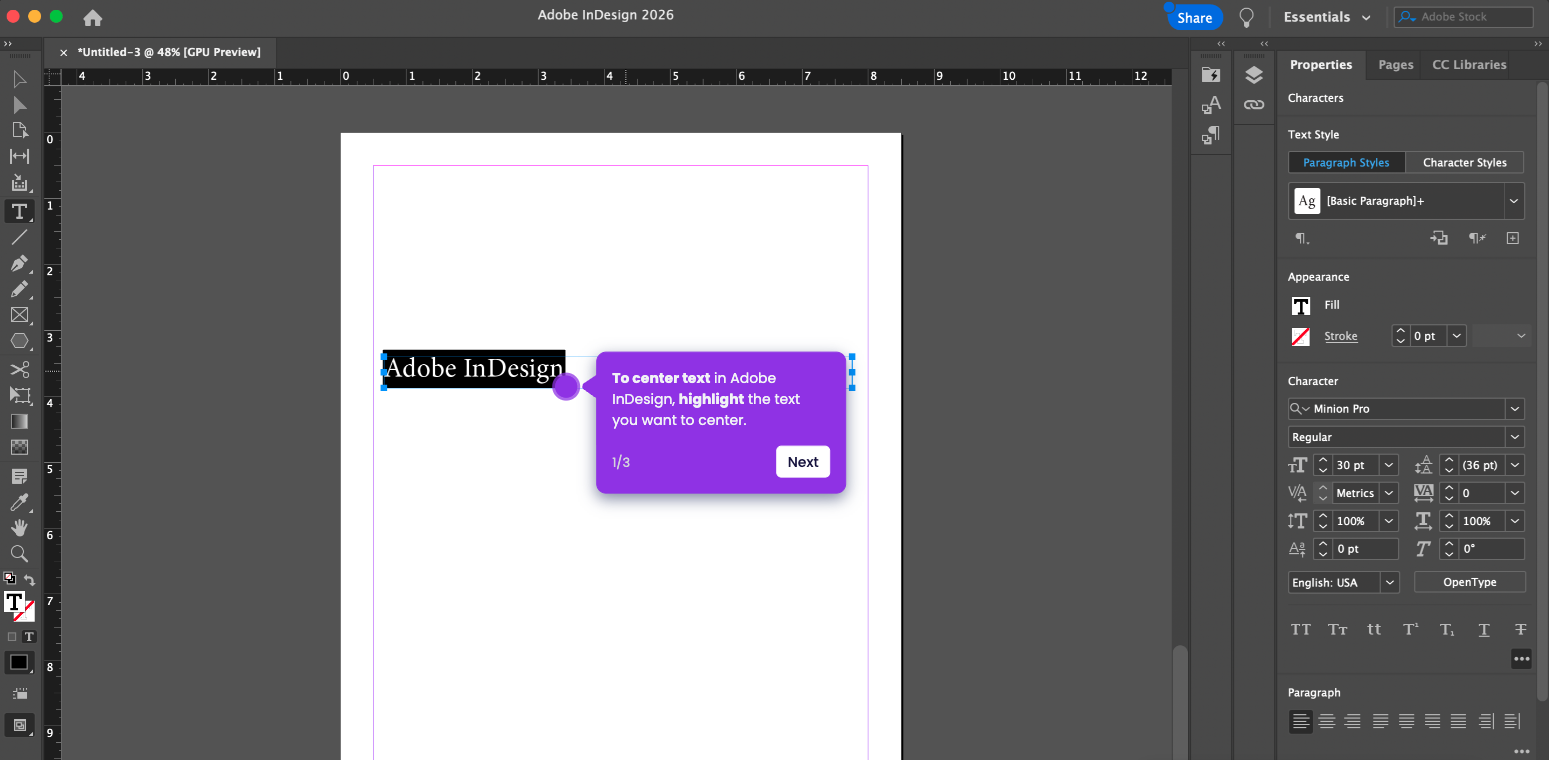Click the Fill color swatch
Screen dimensions: 1549x760
1301,306
